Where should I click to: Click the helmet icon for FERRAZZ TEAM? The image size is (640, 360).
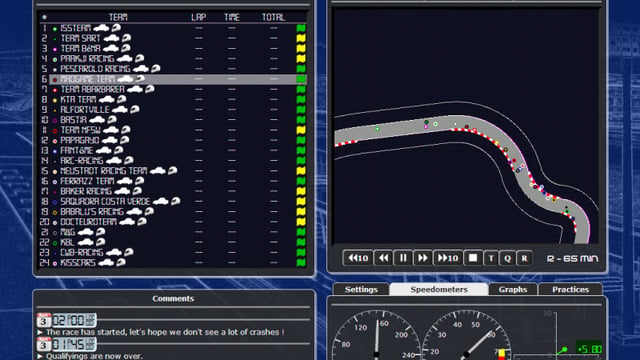pyautogui.click(x=140, y=181)
